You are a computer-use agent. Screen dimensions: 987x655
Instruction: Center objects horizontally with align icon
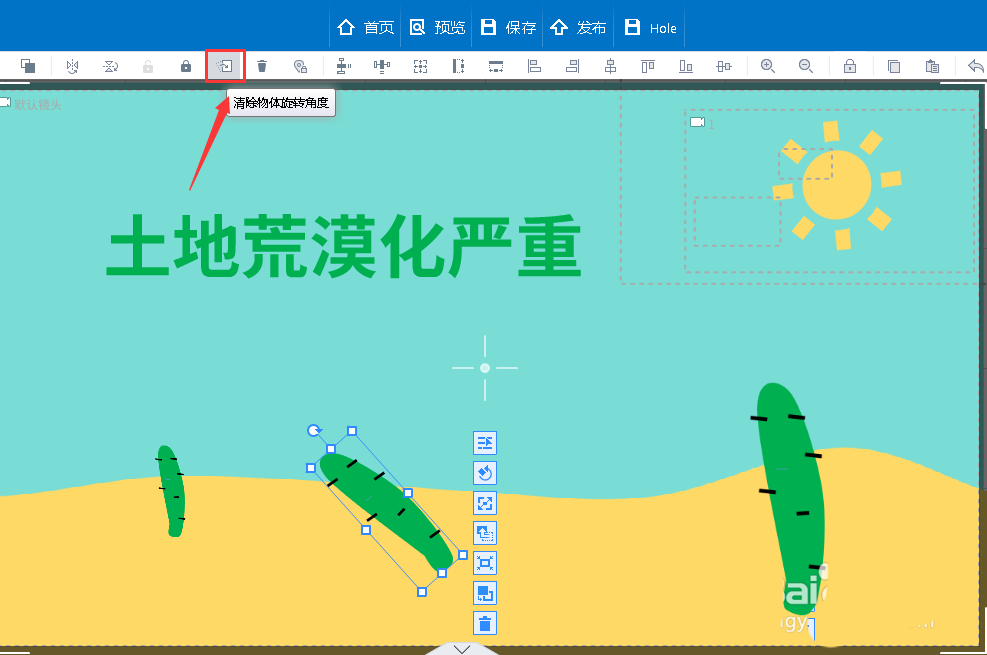tap(610, 66)
